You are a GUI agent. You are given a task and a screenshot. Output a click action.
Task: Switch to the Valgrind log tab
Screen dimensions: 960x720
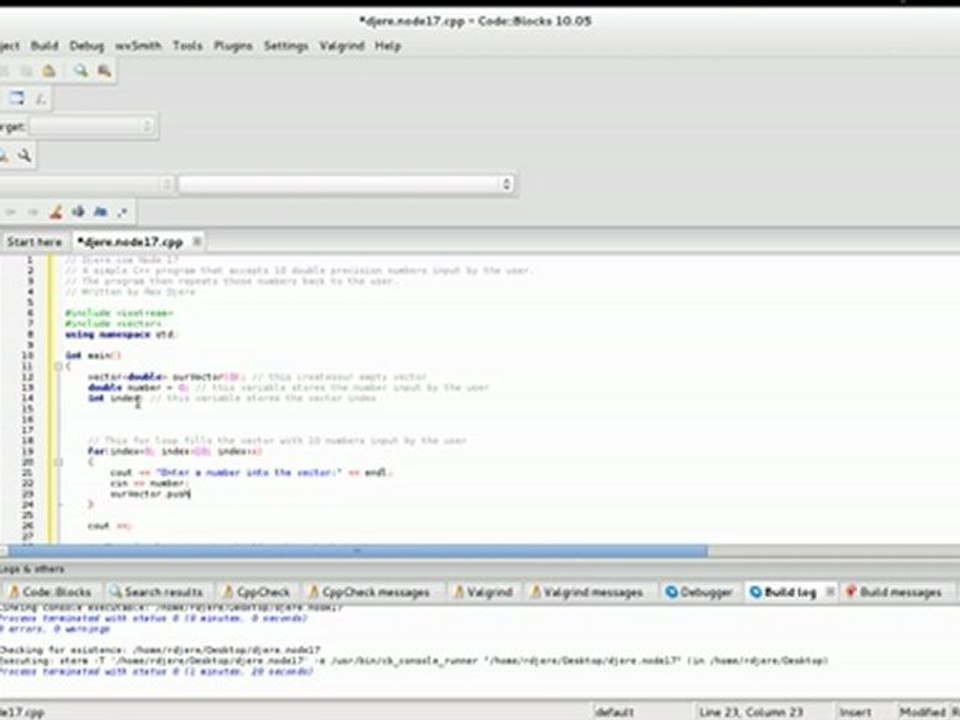(484, 592)
